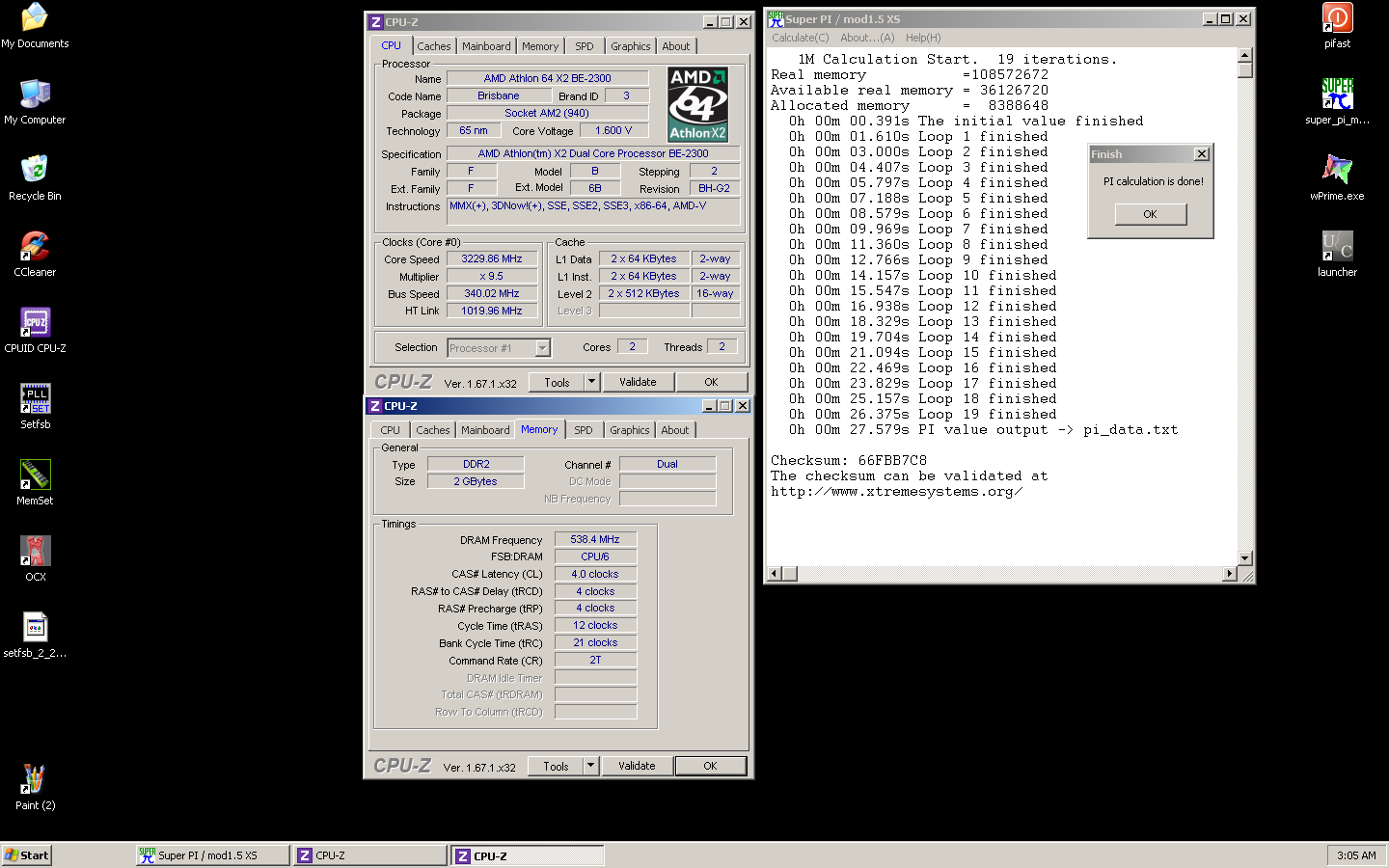Open About tab in upper CPU-Z window

pyautogui.click(x=676, y=46)
